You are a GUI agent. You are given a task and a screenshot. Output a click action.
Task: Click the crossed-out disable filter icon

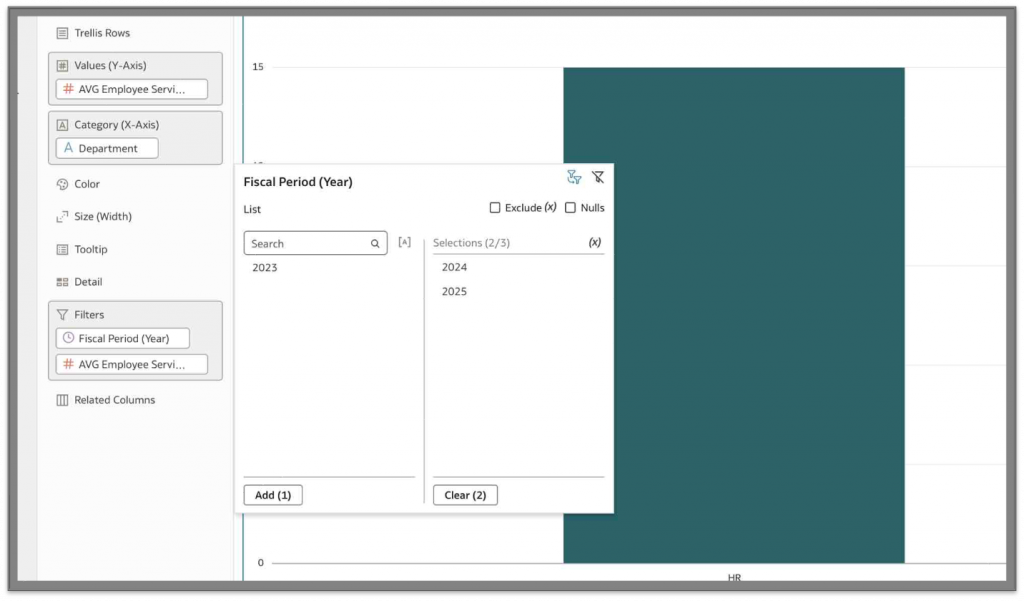[x=598, y=177]
